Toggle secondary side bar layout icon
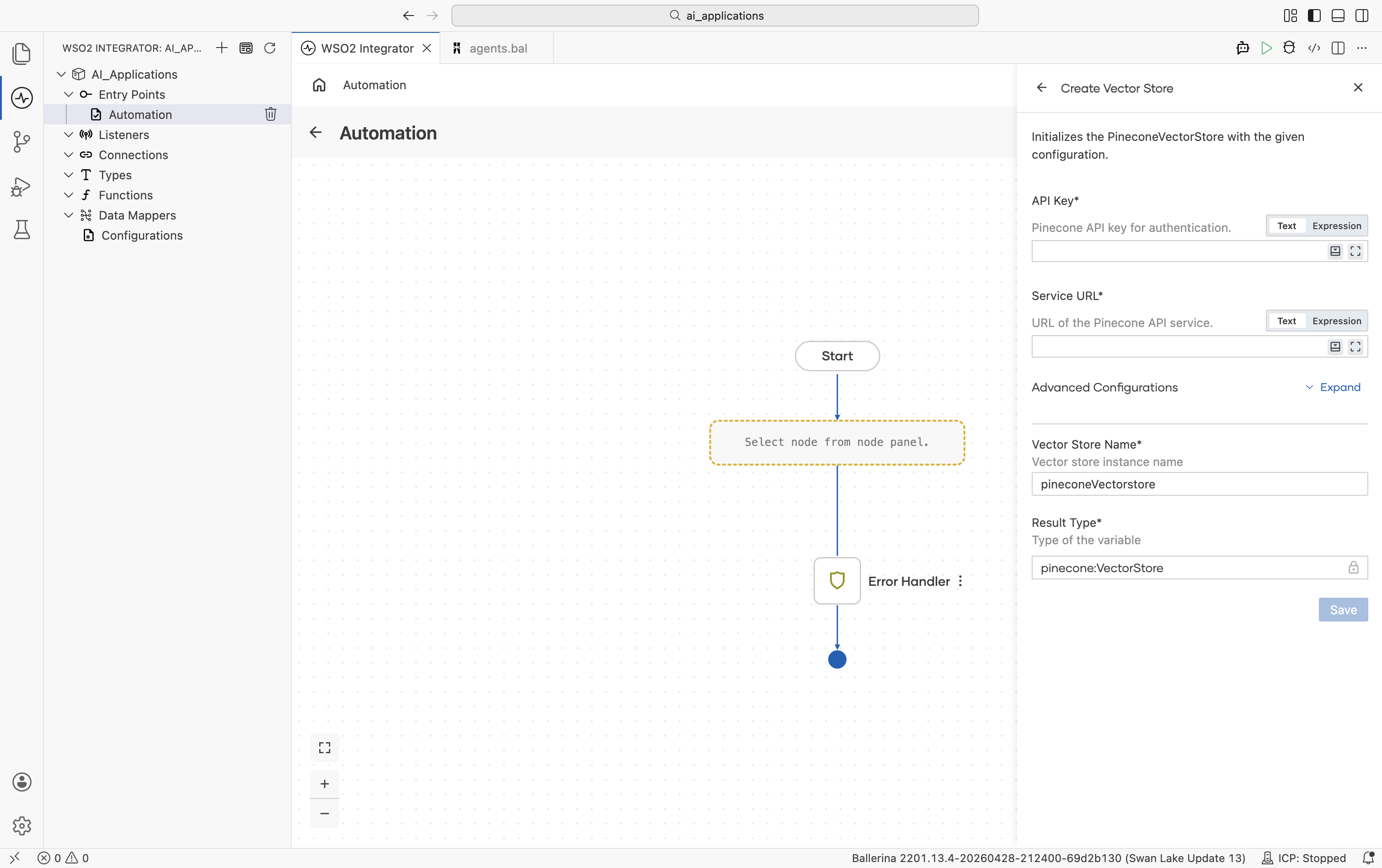This screenshot has height=868, width=1382. click(x=1362, y=16)
